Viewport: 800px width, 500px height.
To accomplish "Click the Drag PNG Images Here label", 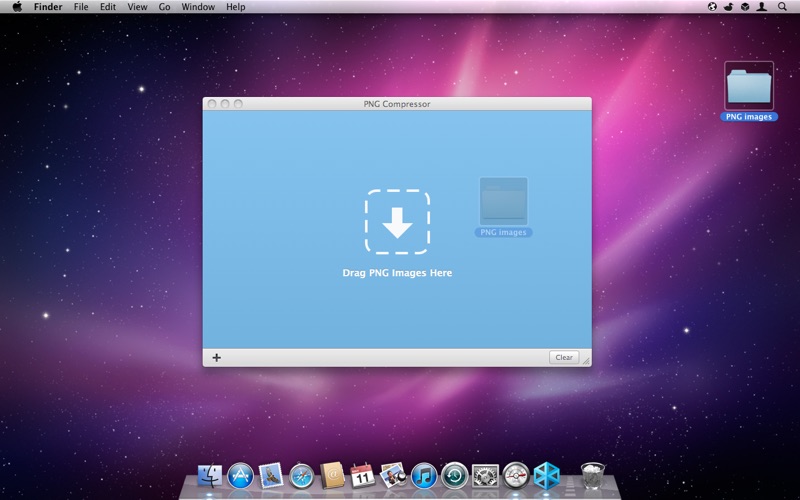I will (x=397, y=273).
